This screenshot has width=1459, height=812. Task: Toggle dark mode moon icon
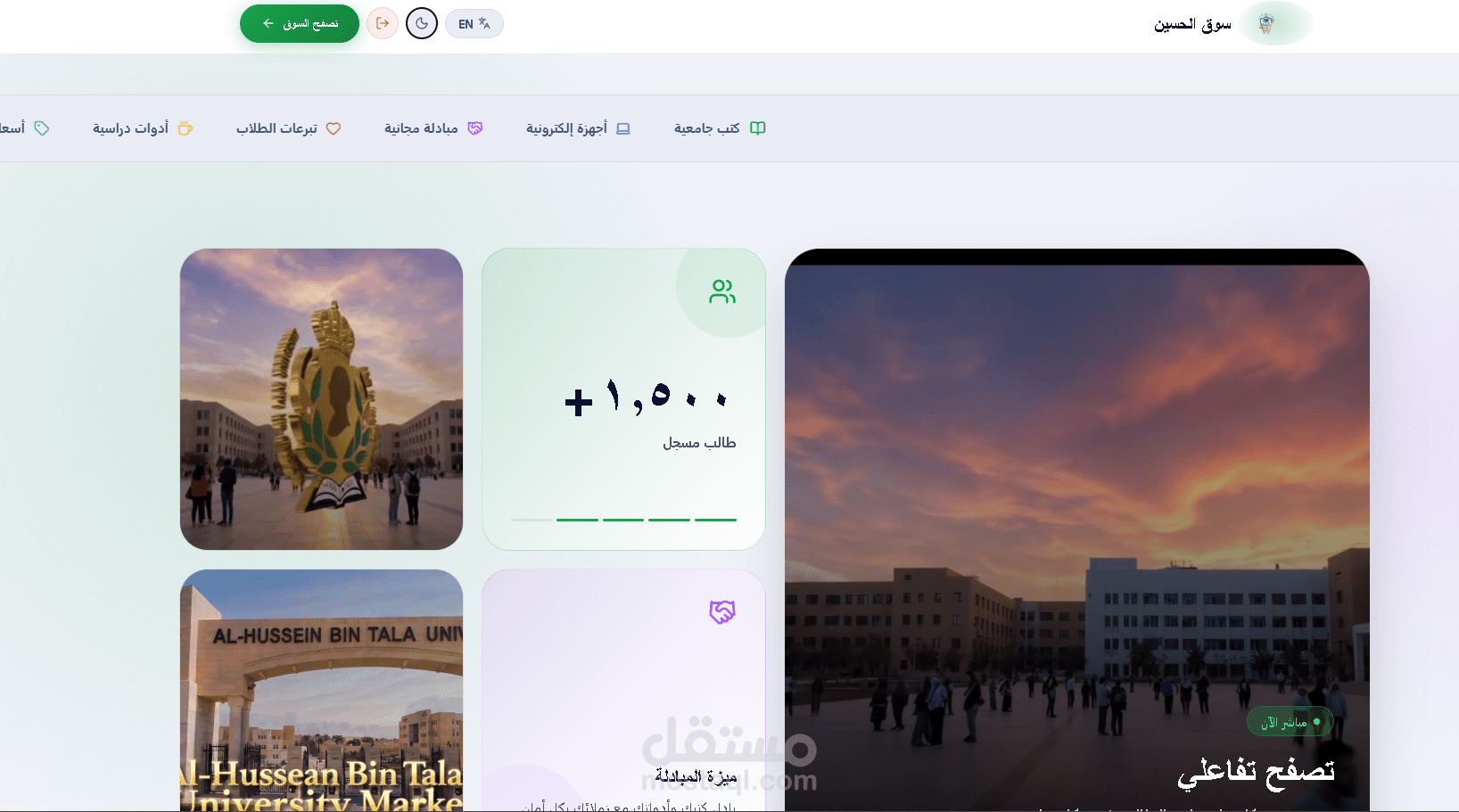pos(422,23)
